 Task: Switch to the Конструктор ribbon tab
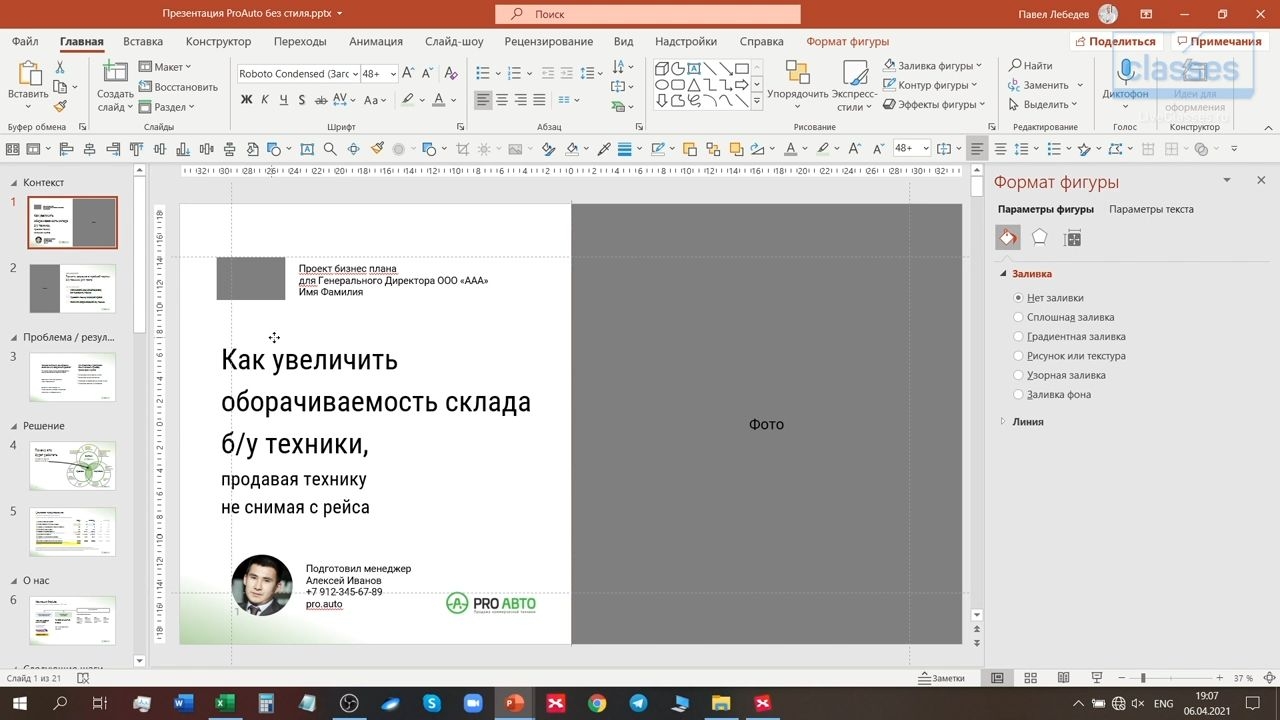[x=218, y=42]
